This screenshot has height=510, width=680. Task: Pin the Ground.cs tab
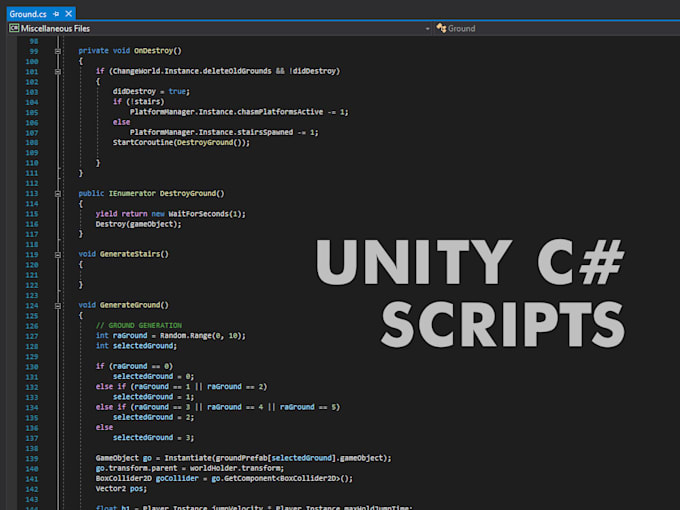[56, 14]
